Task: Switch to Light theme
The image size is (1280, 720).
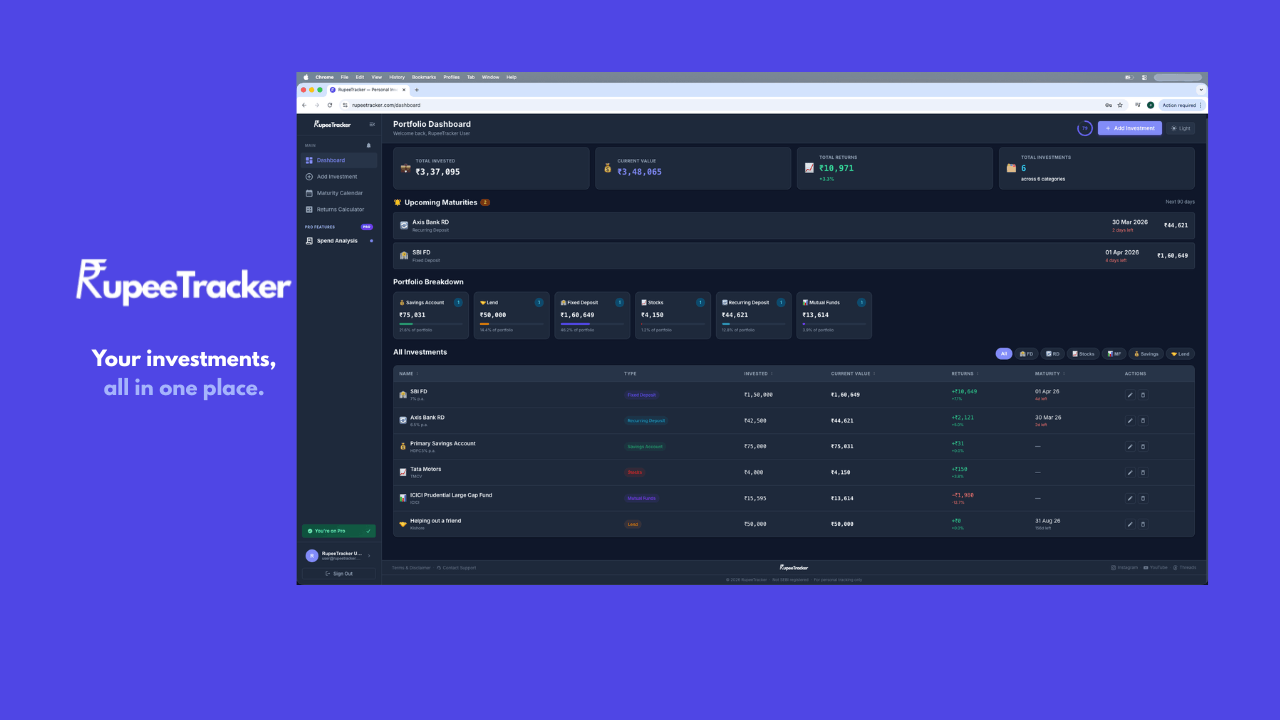Action: pyautogui.click(x=1181, y=128)
